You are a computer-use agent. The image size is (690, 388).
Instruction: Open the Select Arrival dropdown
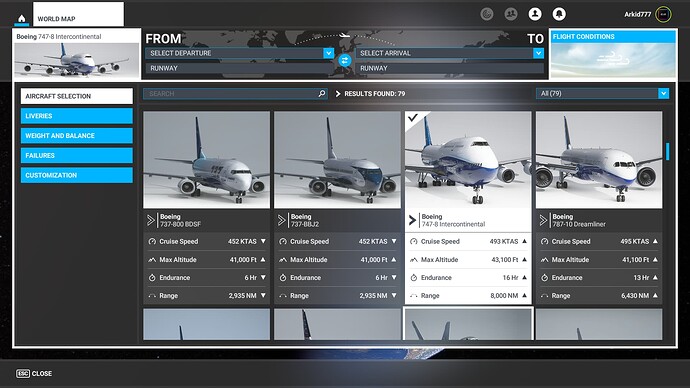(450, 53)
